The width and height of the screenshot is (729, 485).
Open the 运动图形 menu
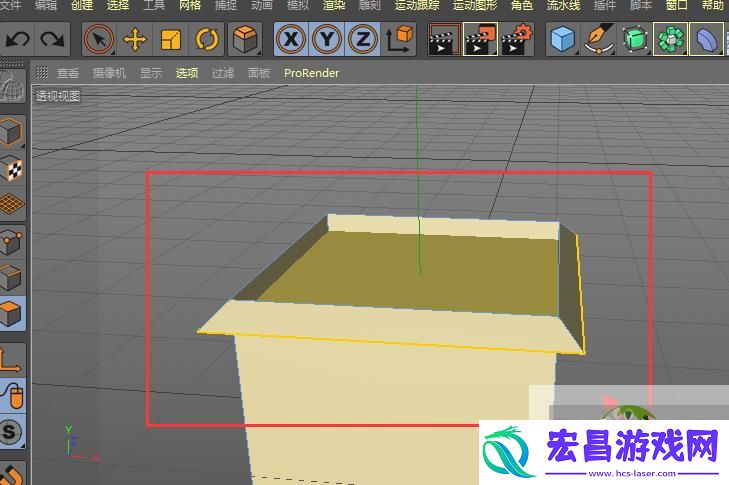(x=475, y=6)
